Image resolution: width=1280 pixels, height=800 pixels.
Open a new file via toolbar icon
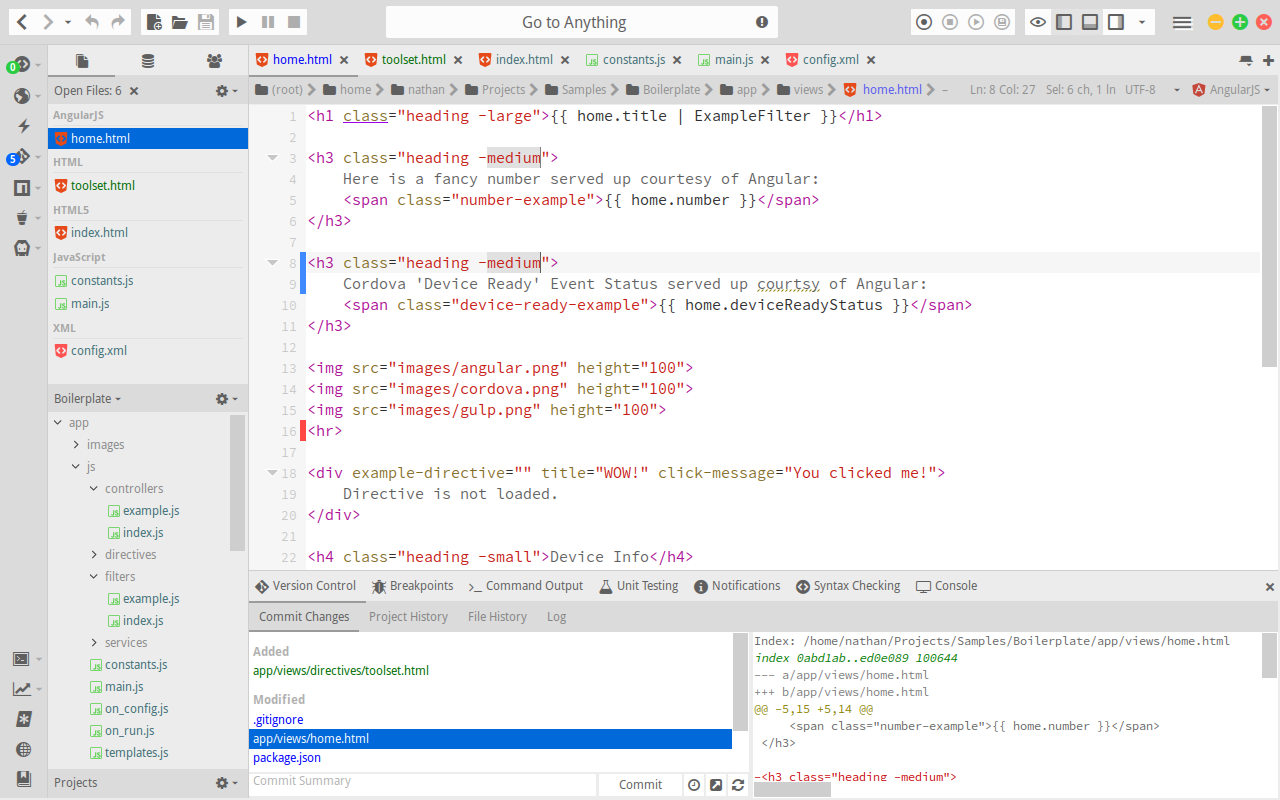(x=155, y=21)
